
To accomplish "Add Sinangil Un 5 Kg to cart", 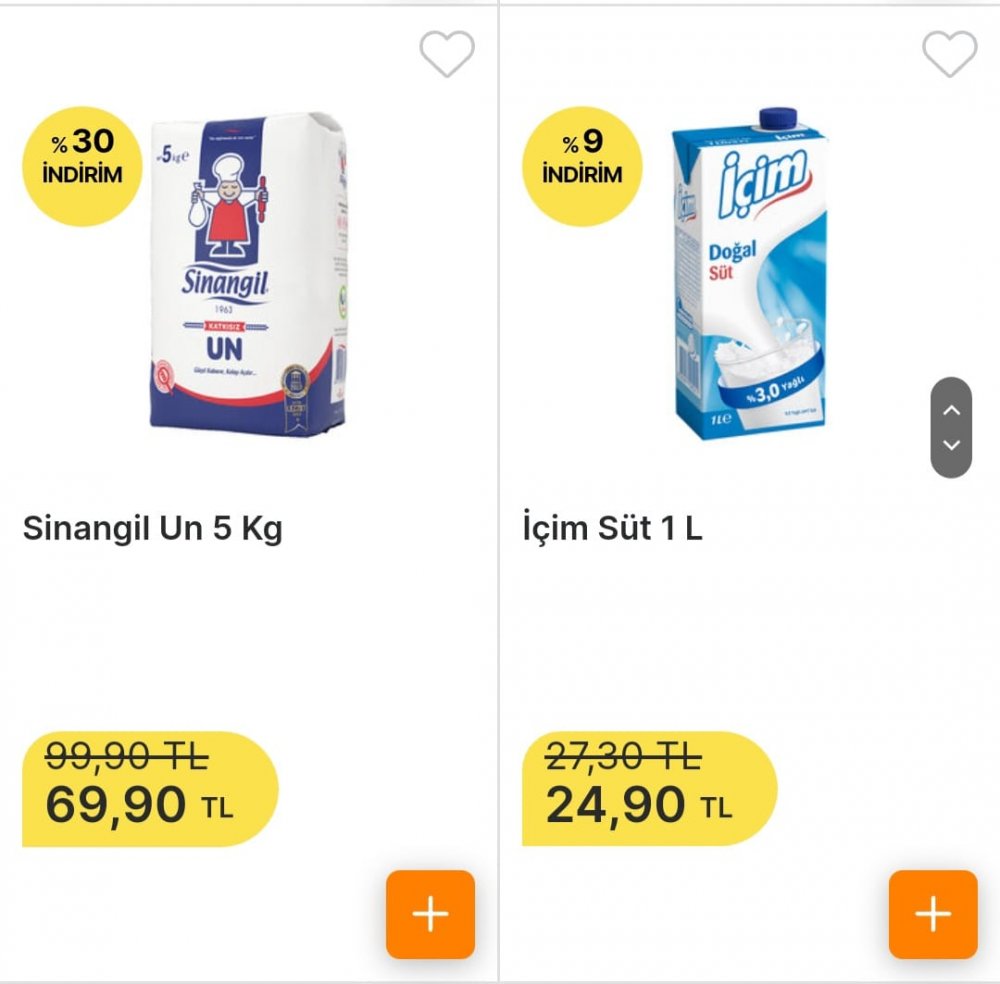I will tap(430, 914).
